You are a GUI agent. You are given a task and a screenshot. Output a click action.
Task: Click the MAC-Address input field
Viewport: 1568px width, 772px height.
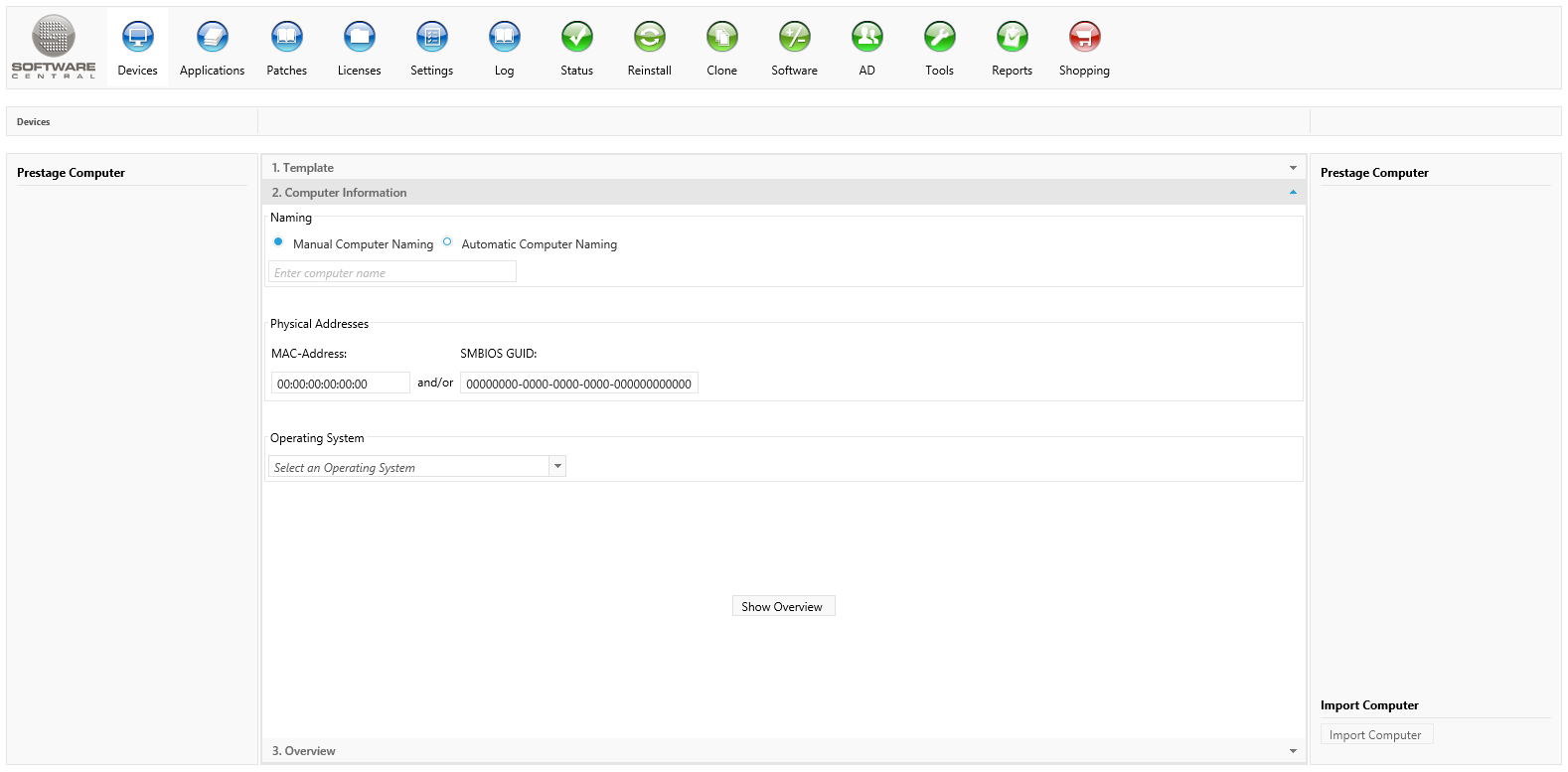(x=340, y=384)
